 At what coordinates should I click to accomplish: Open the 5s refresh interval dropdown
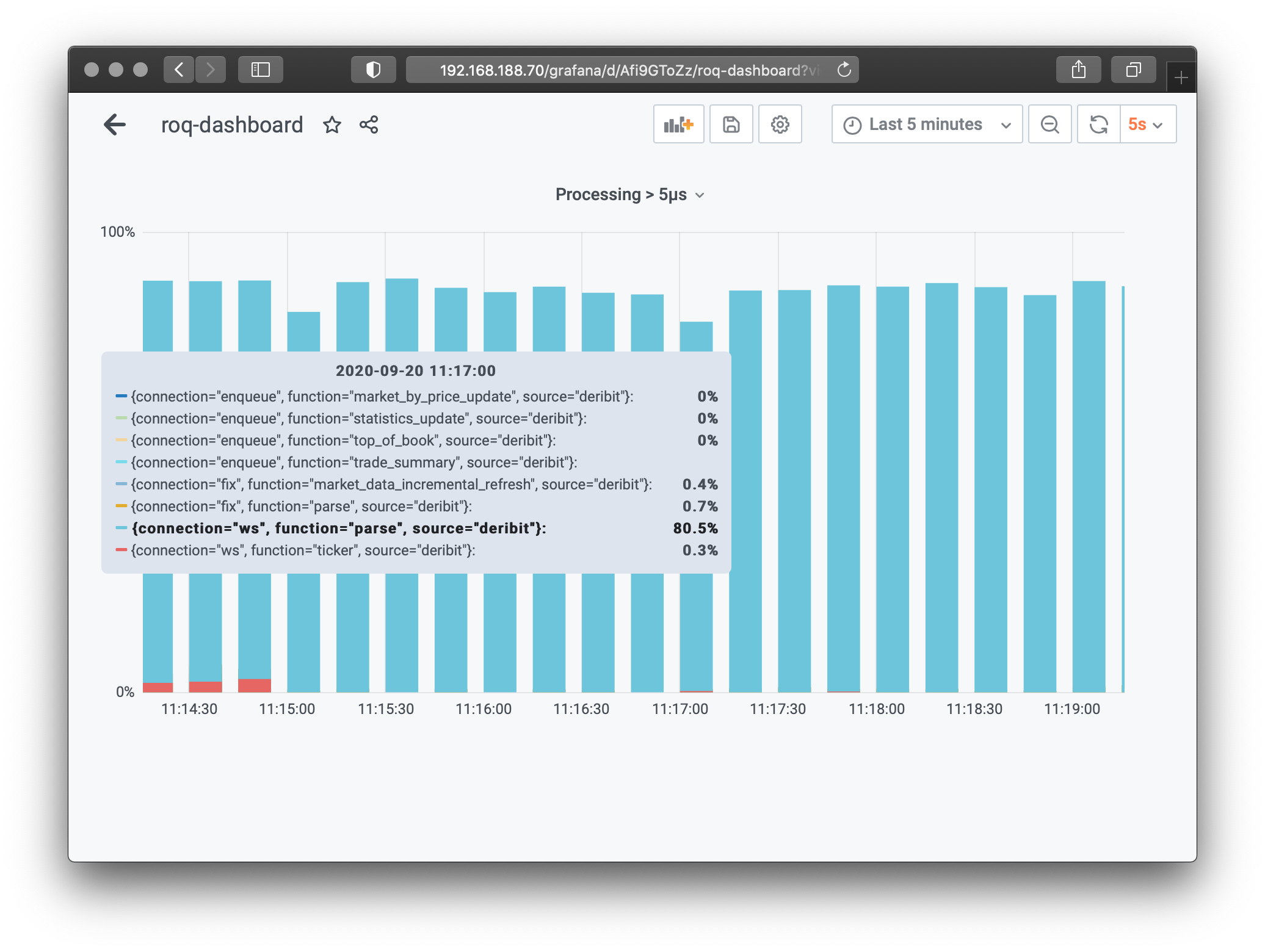click(x=1148, y=124)
